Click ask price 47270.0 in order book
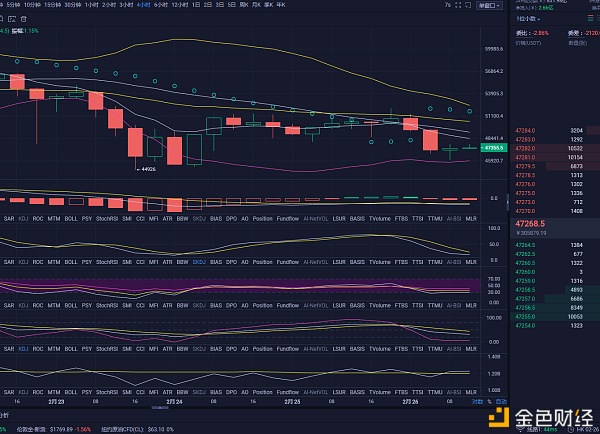600x434 pixels. (525, 211)
